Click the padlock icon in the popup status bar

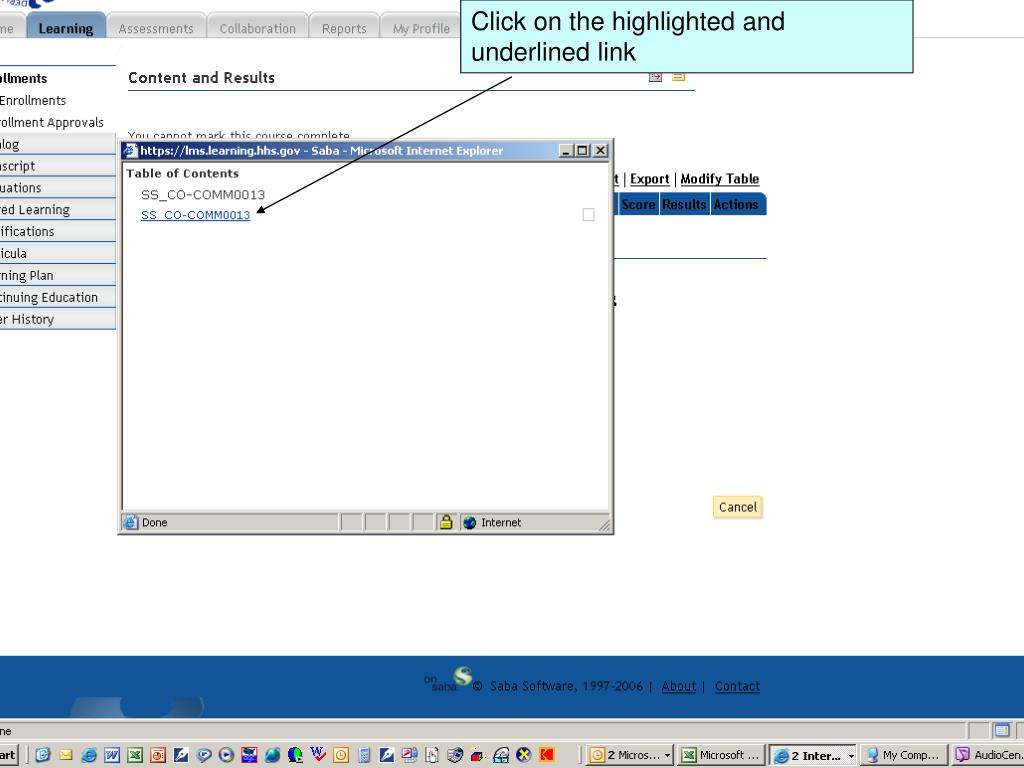tap(446, 522)
